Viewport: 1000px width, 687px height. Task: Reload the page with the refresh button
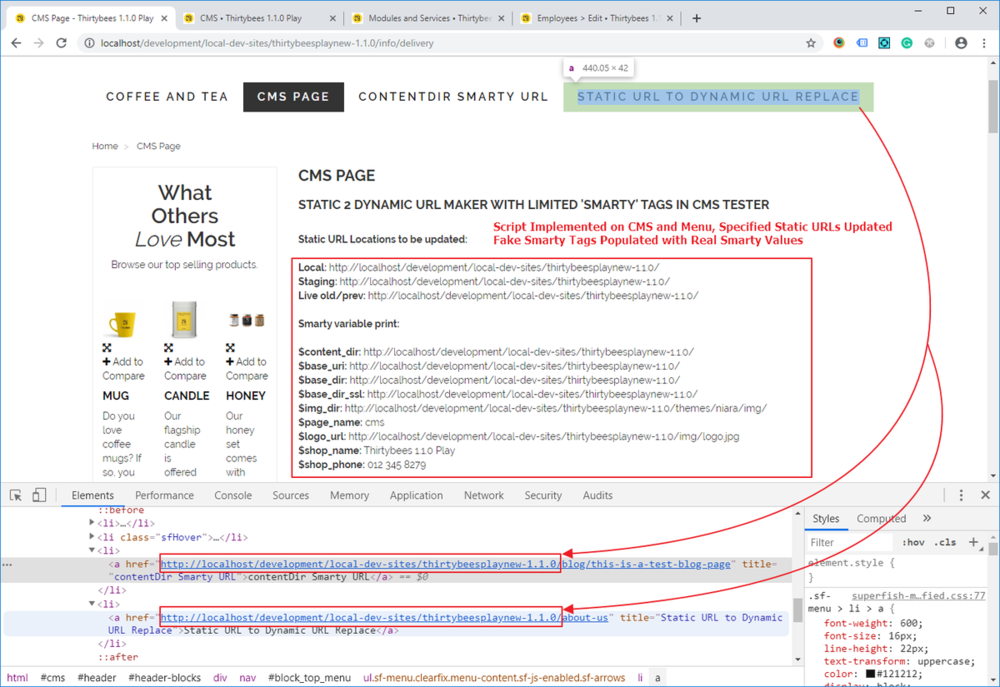[61, 44]
